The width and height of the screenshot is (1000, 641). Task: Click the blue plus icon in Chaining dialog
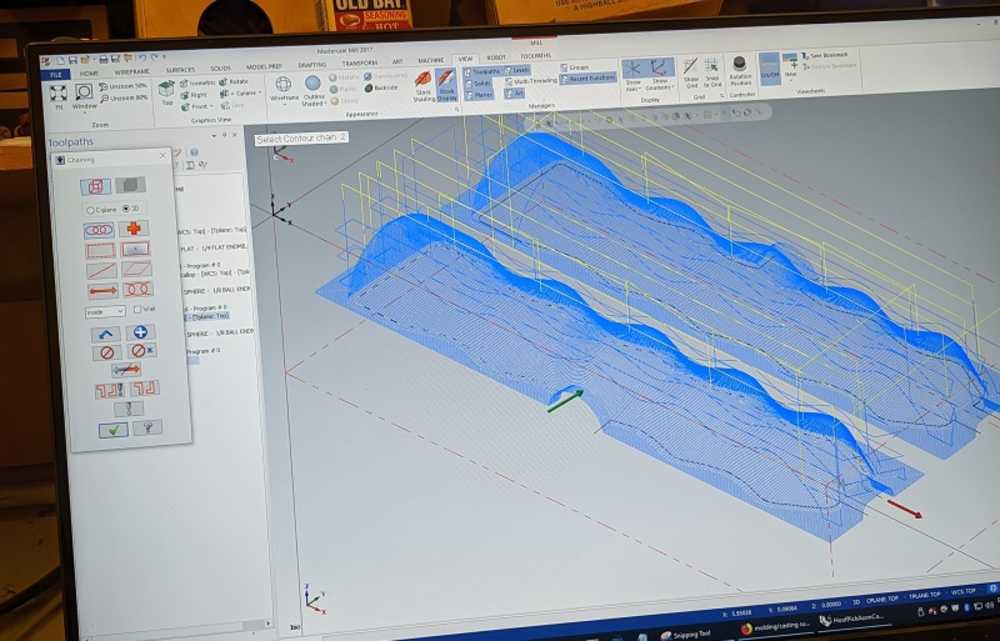coord(140,332)
